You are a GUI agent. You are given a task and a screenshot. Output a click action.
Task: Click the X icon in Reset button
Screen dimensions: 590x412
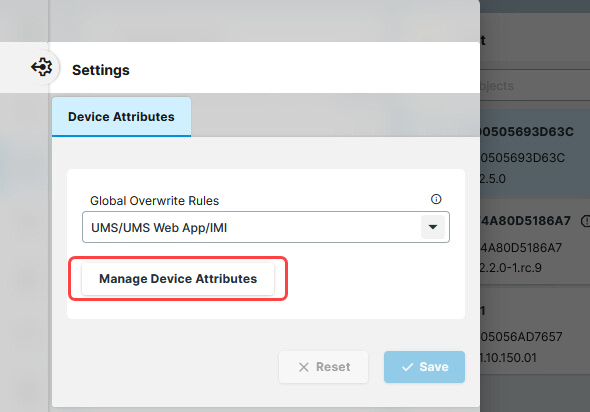[x=303, y=367]
